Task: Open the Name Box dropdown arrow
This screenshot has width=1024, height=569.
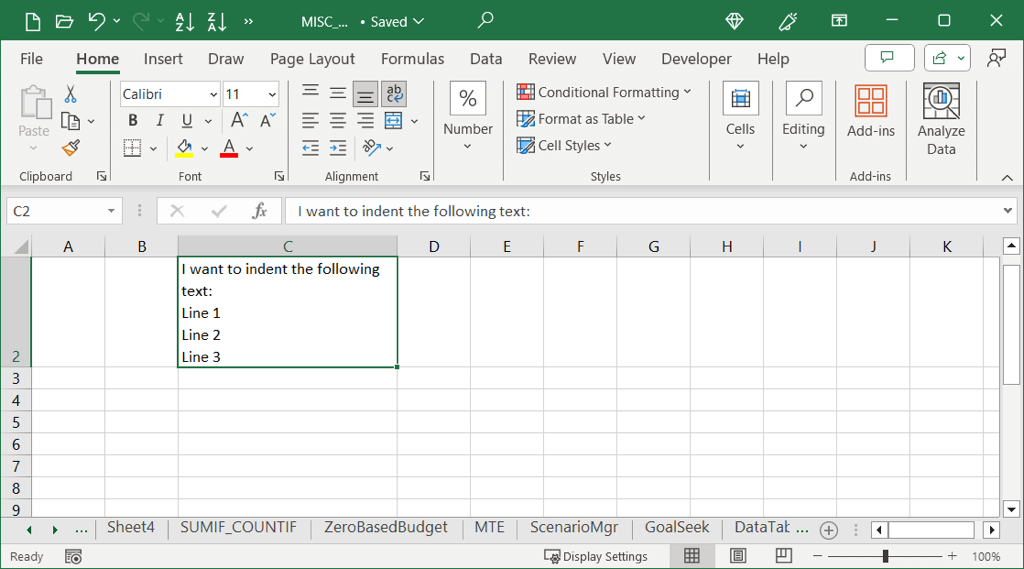Action: click(111, 211)
